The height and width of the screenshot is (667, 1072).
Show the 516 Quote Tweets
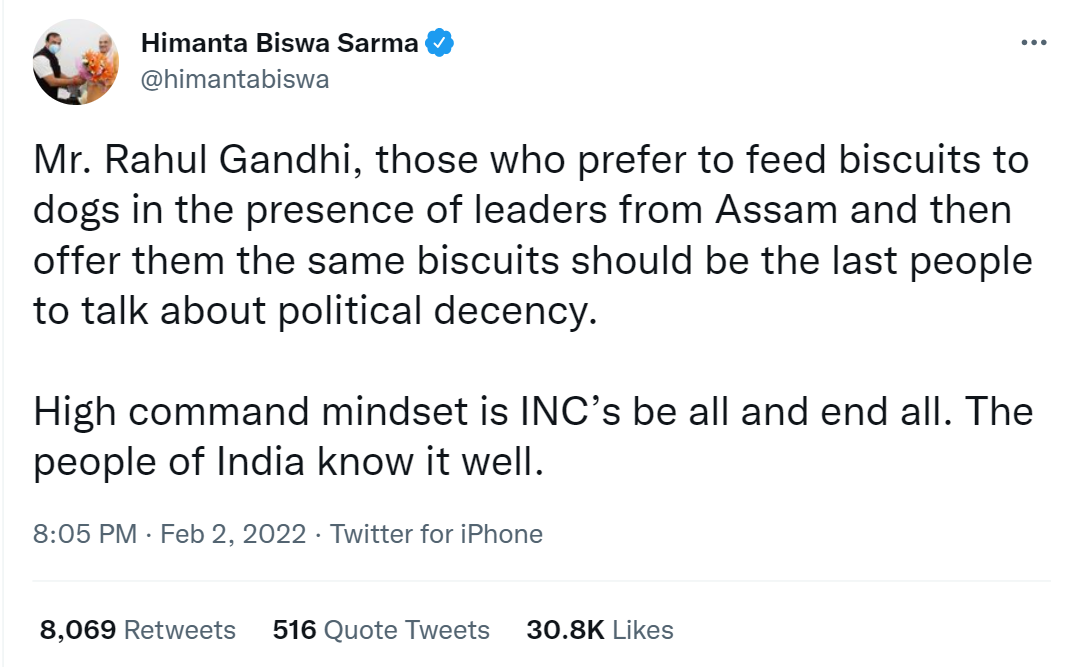(x=381, y=630)
